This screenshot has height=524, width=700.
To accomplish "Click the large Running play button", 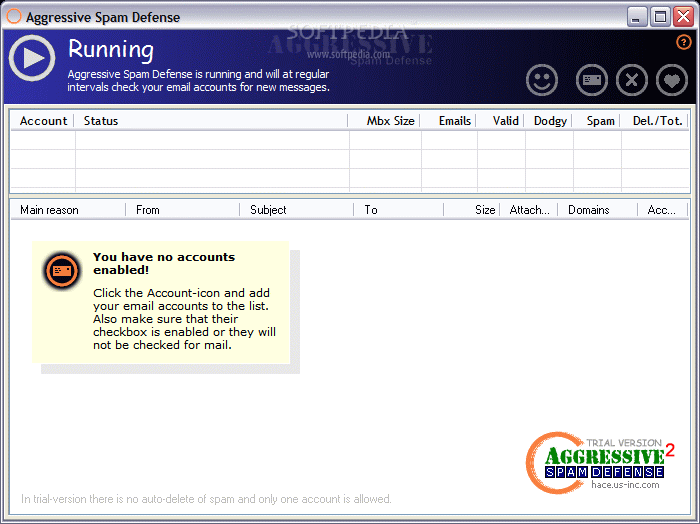I will [x=32, y=58].
